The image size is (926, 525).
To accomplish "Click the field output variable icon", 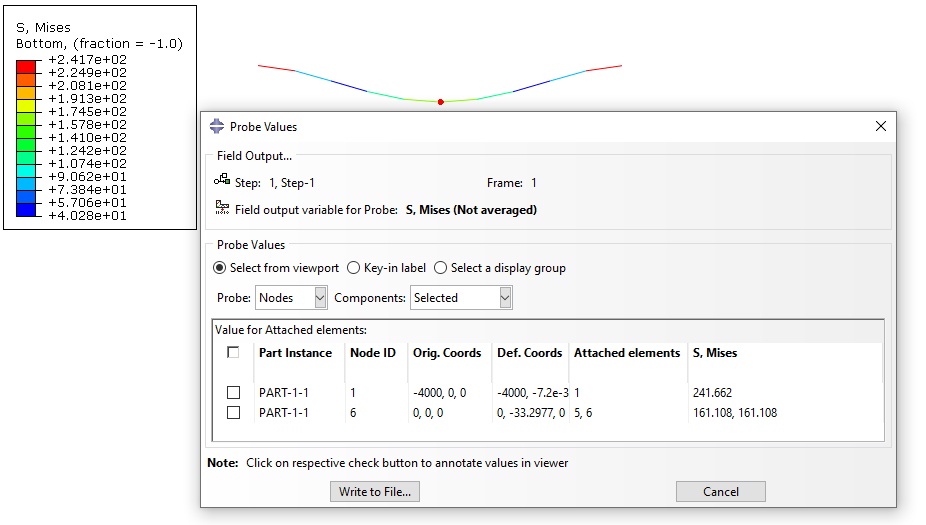I will tap(222, 207).
